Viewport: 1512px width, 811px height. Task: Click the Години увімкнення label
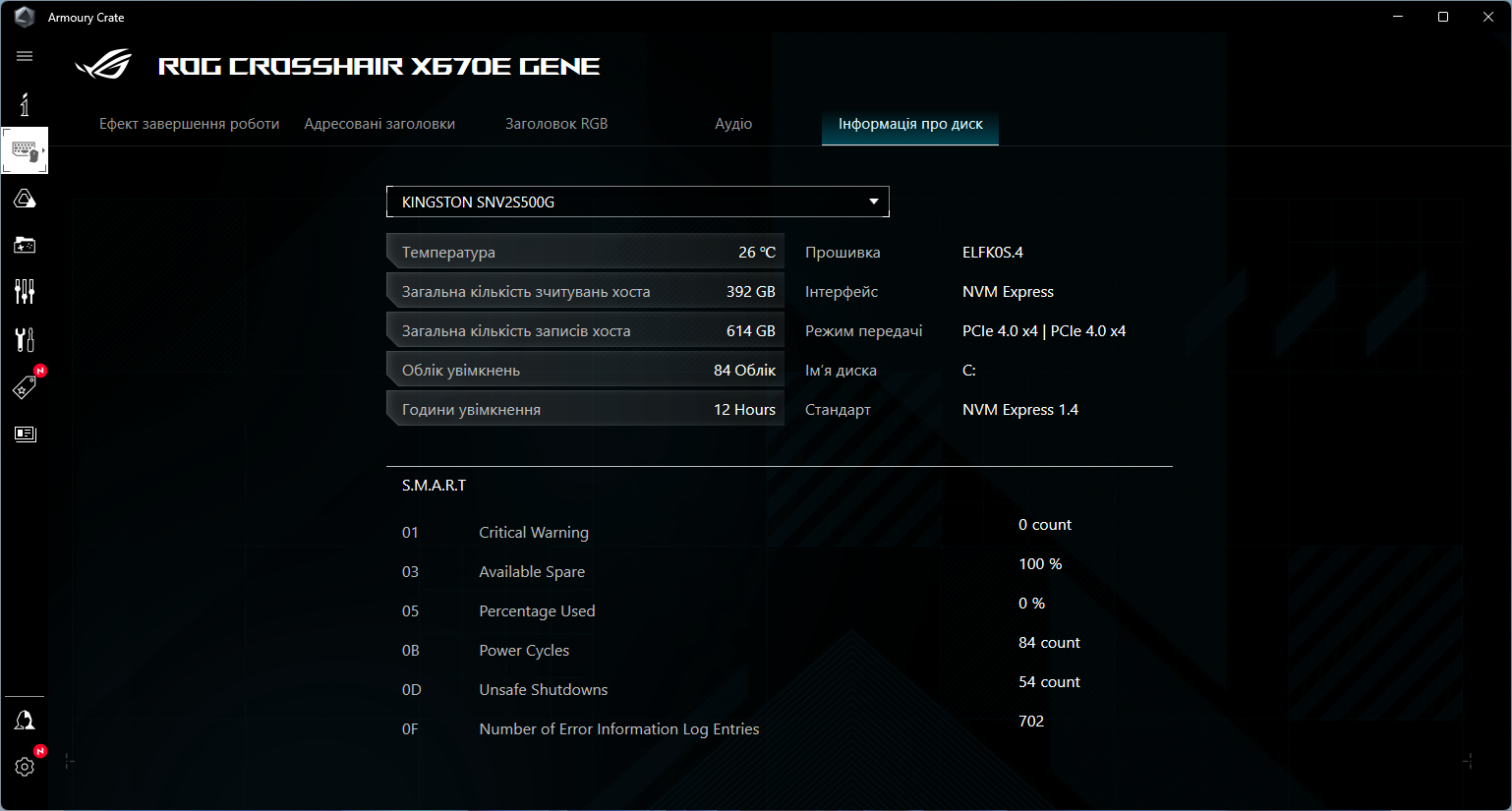tap(471, 410)
